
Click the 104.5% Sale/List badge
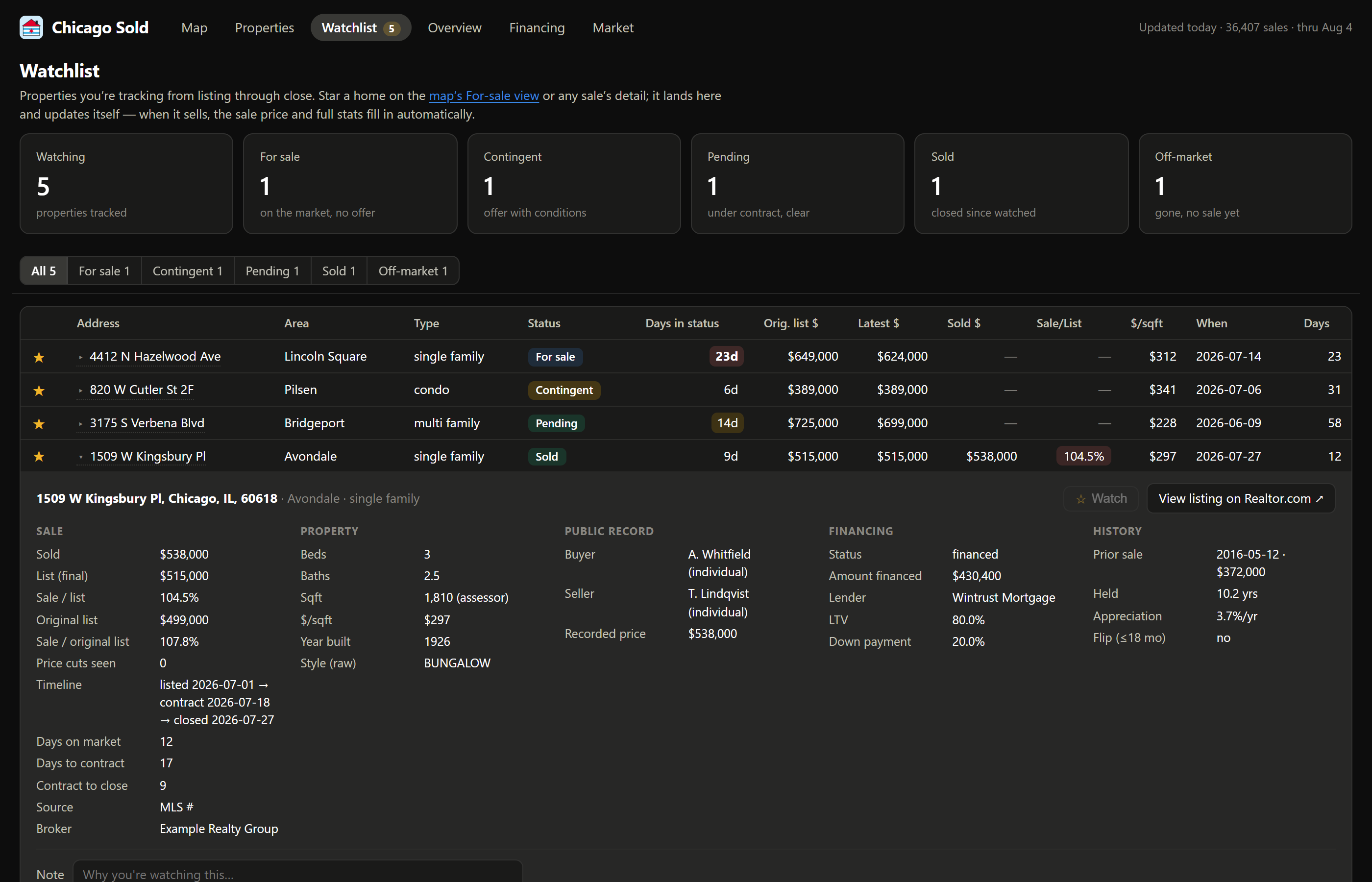click(1083, 457)
